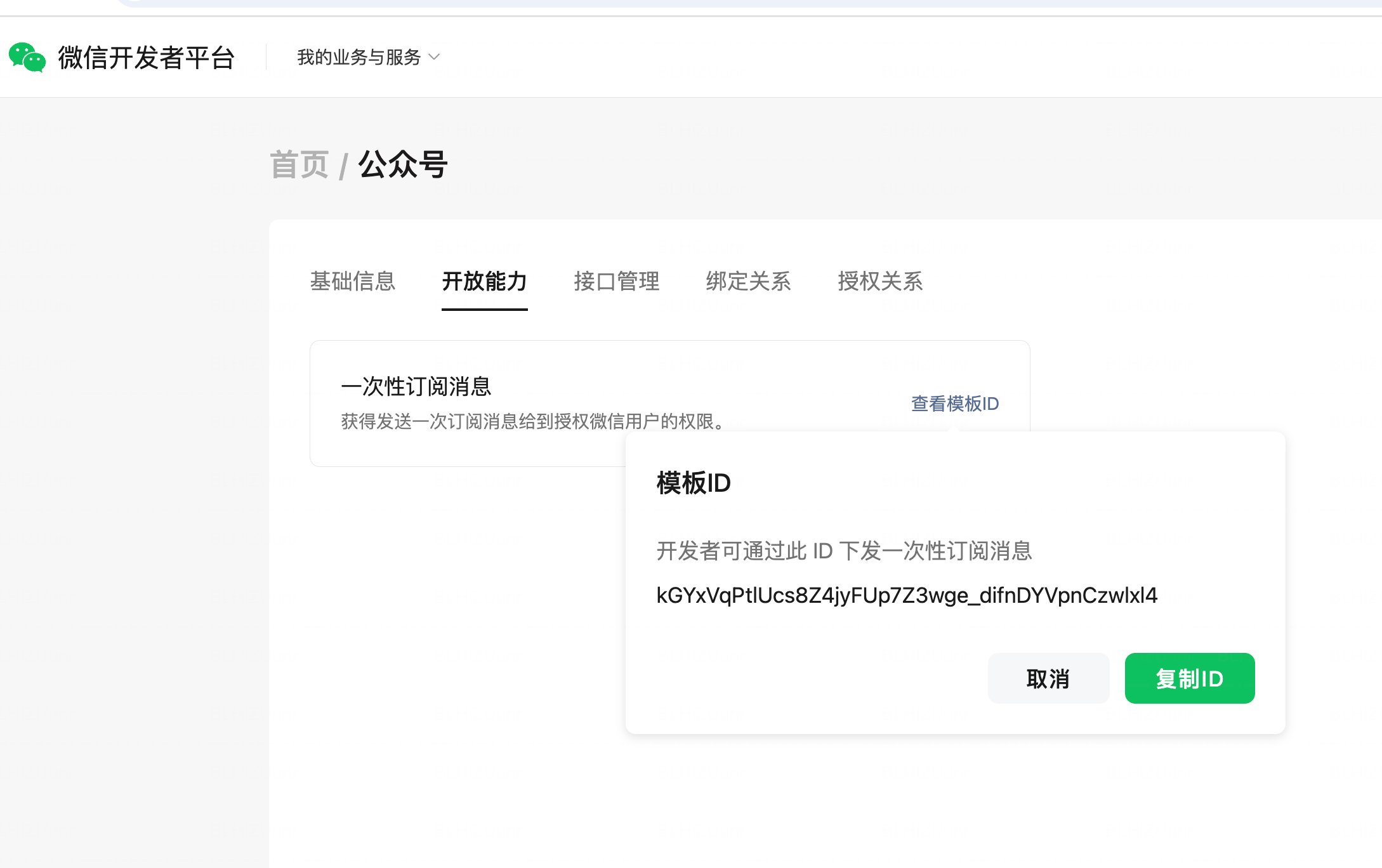1382x868 pixels.
Task: Click the 获得发送一次订阅消息 description text
Action: click(534, 421)
